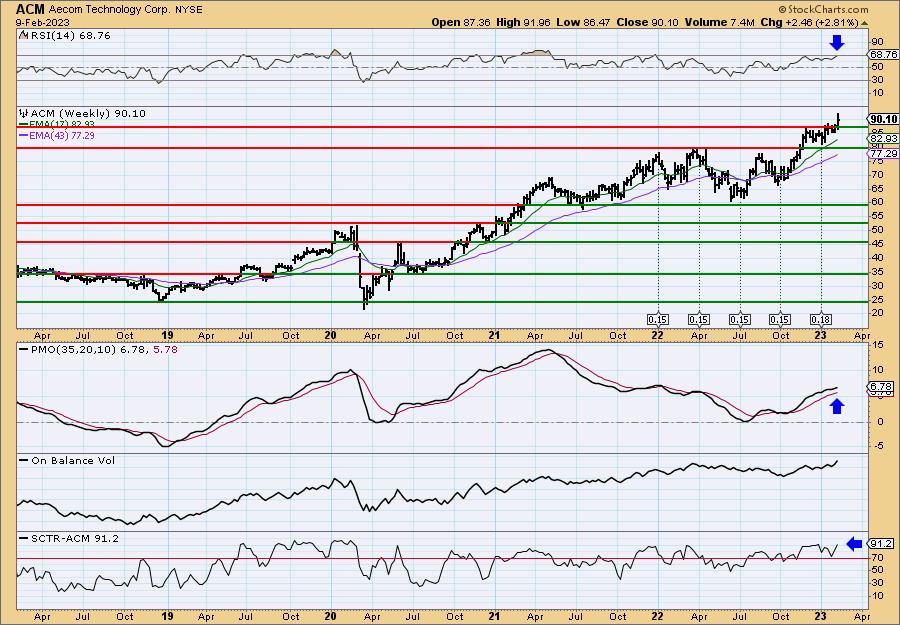The width and height of the screenshot is (900, 625).
Task: Click the ACM ticker symbol in the header
Action: click(x=30, y=9)
